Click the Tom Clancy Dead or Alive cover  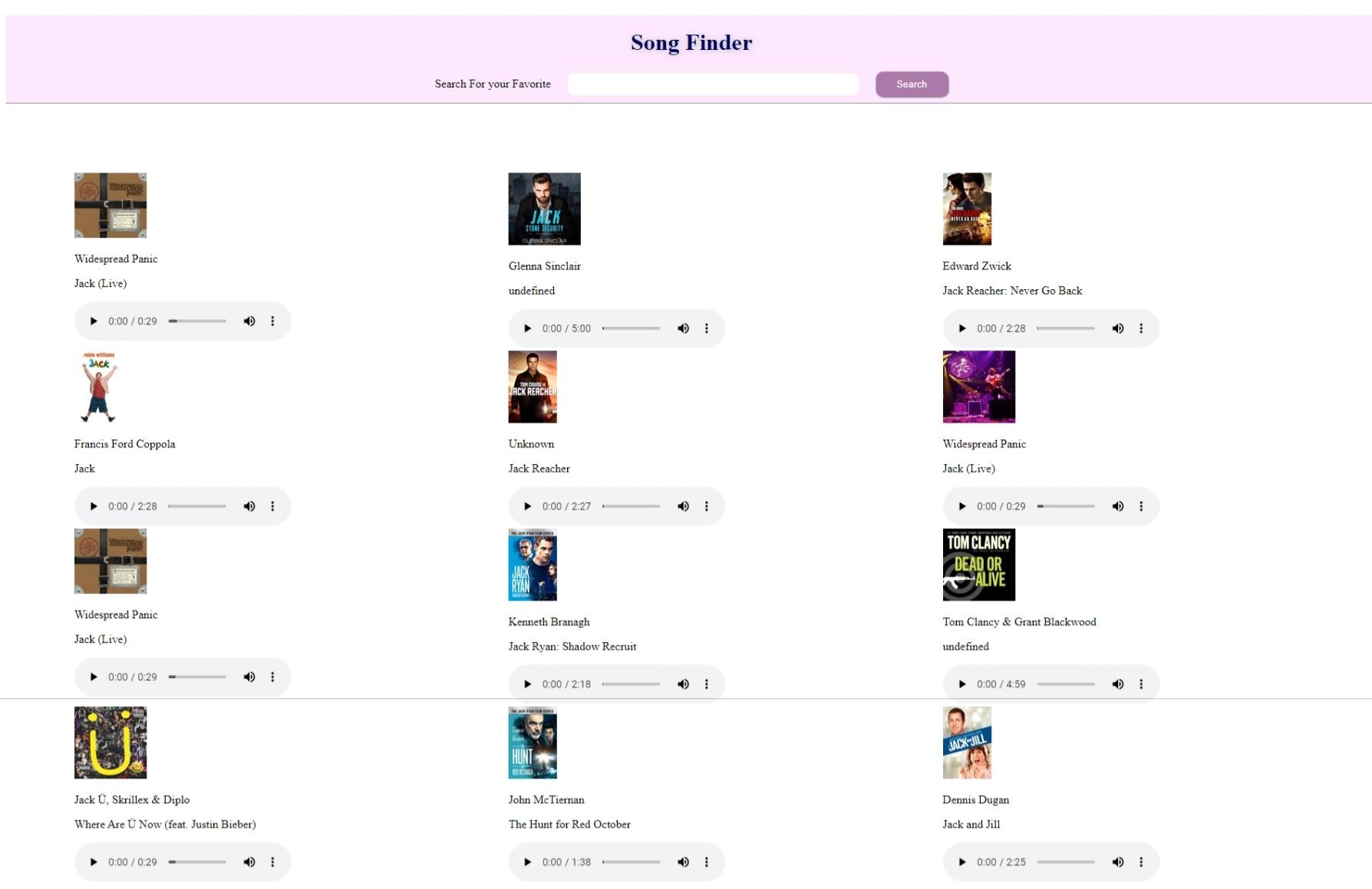(x=978, y=565)
